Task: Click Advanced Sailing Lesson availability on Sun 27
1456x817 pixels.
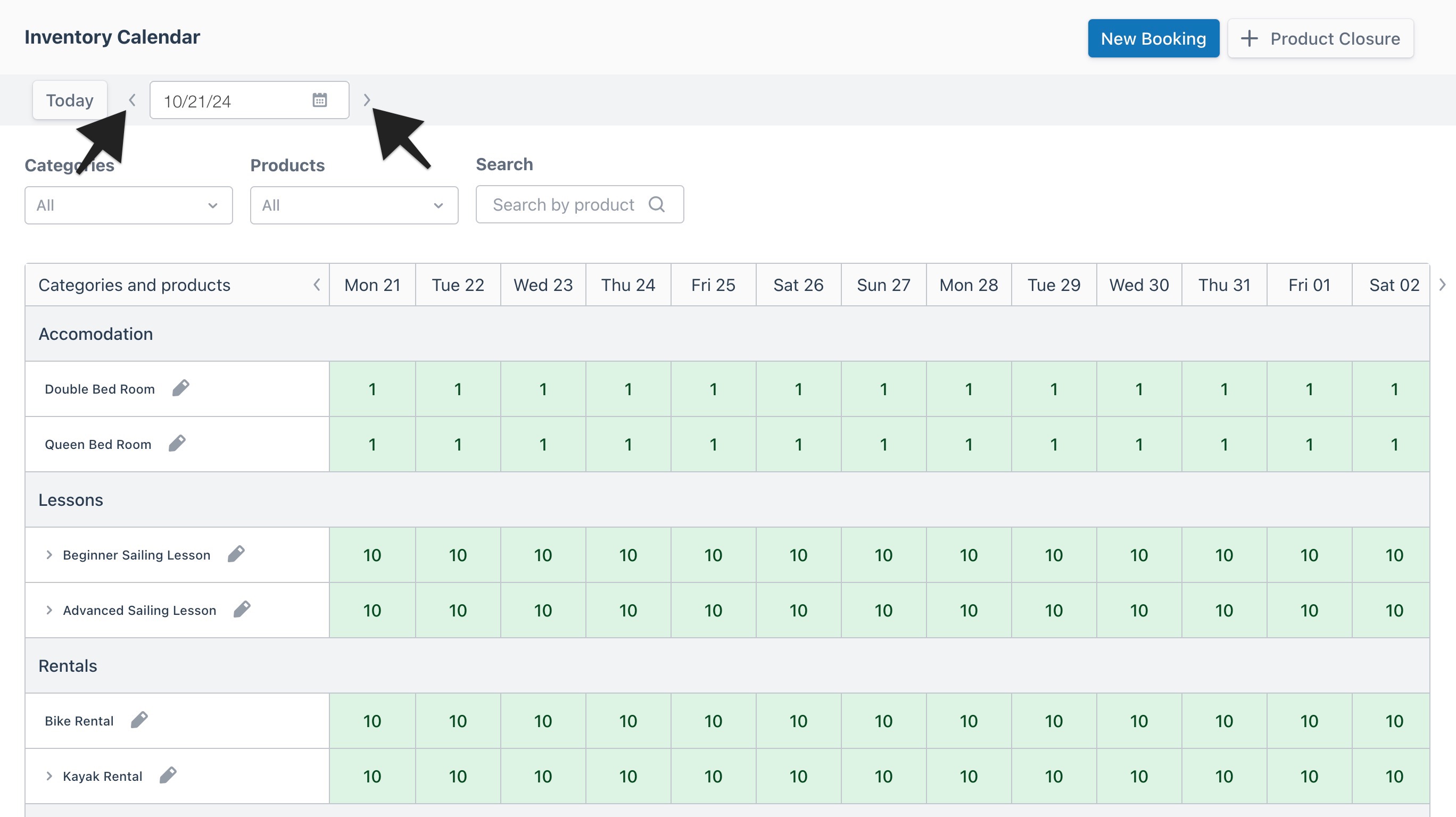Action: tap(883, 611)
